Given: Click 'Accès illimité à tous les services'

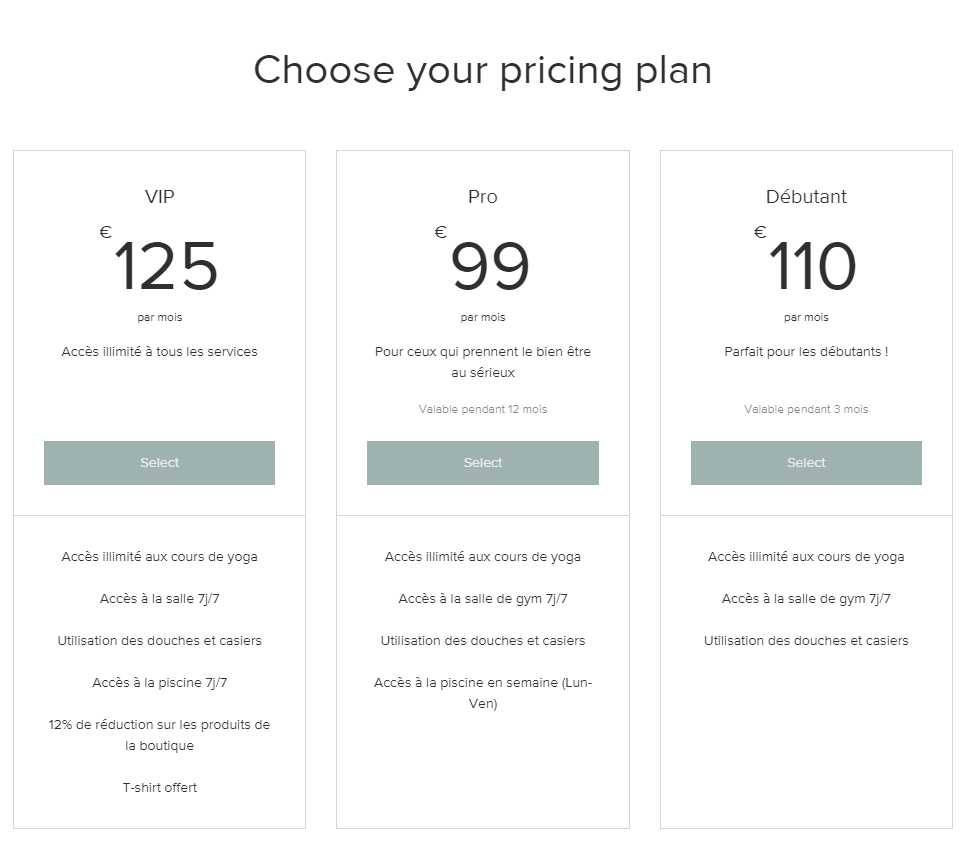Looking at the screenshot, I should (159, 352).
